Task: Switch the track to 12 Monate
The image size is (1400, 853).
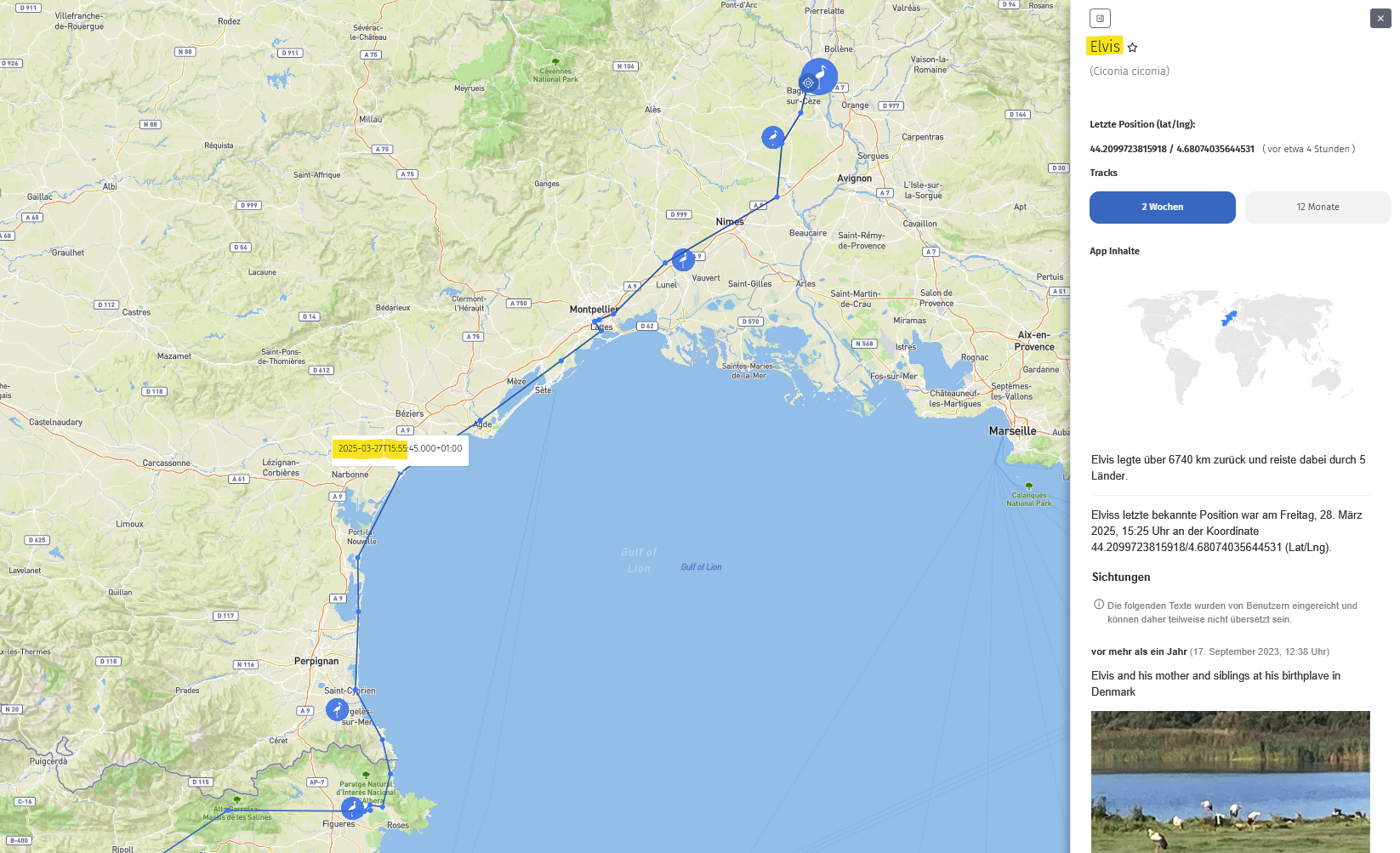Action: coord(1317,208)
